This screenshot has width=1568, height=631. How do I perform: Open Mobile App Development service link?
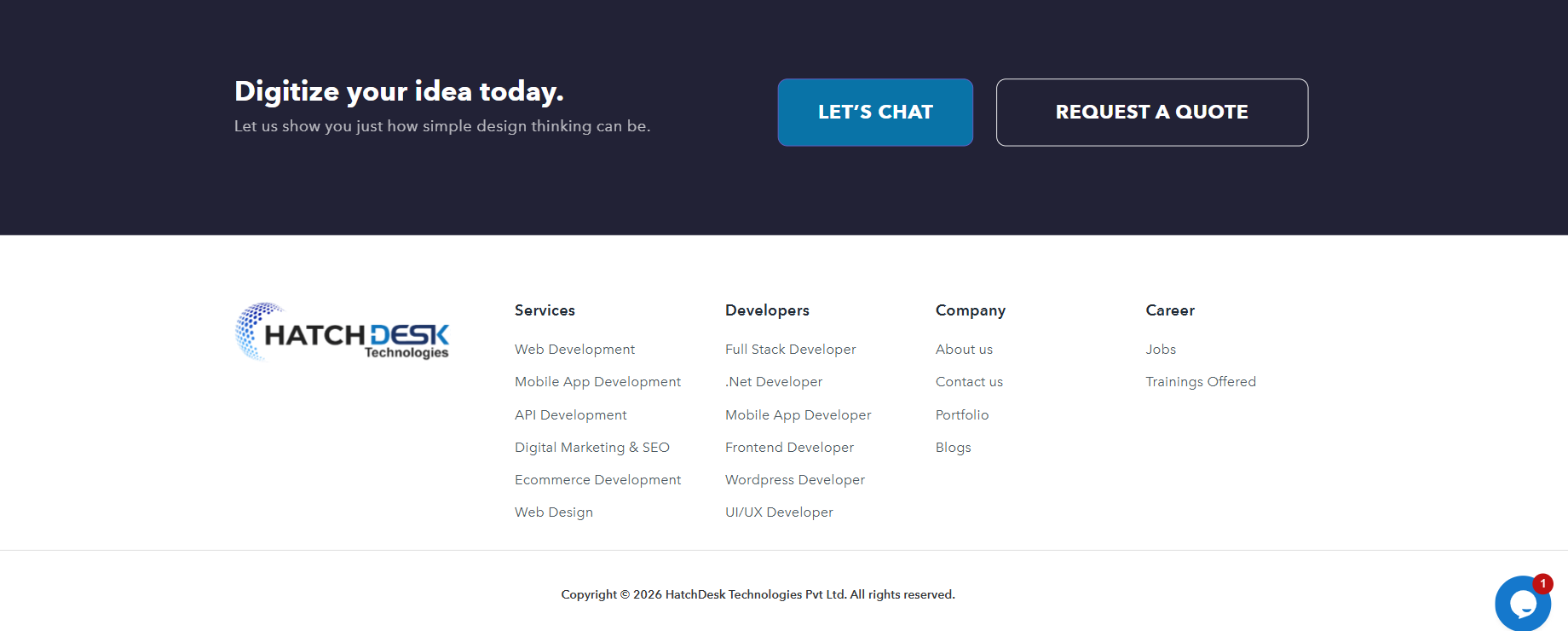pos(597,382)
